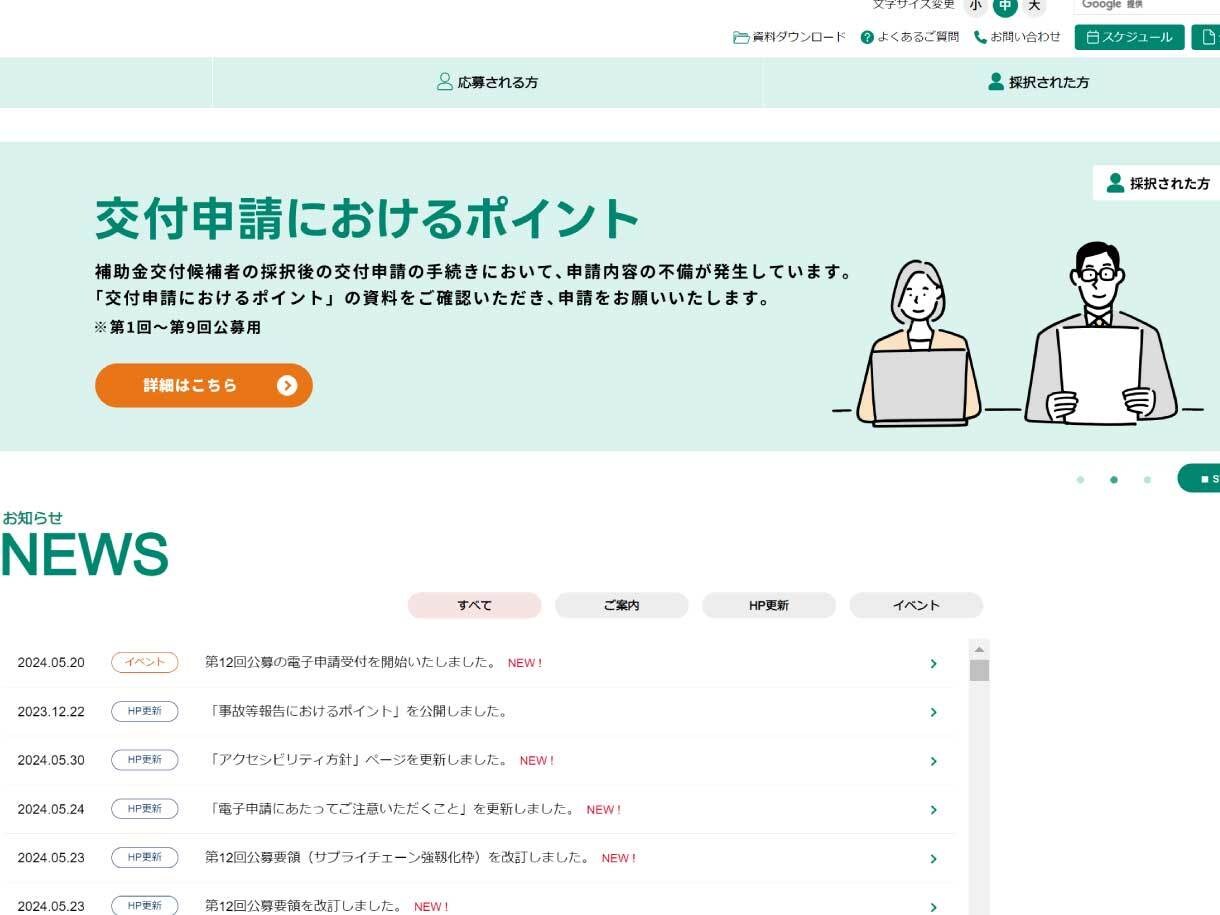Screen dimensions: 1220x915
Task: Click the person icon in 採択された方 nav
Action: [996, 82]
